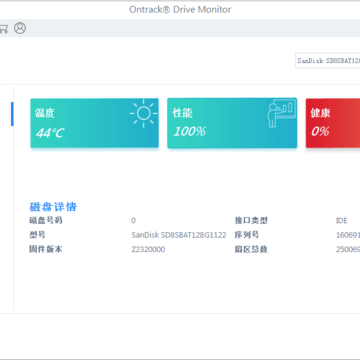Click the IDE interface value

pos(342,221)
